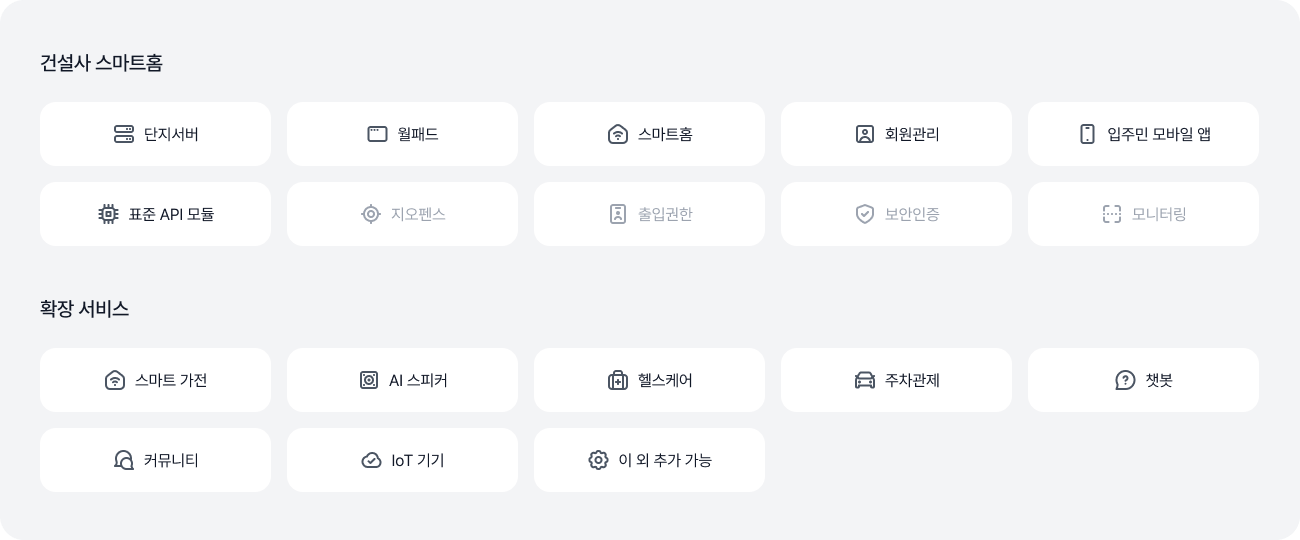The height and width of the screenshot is (540, 1300).
Task: Click the mobile phone icon for 입주민 모바일 앱
Action: tap(1088, 134)
